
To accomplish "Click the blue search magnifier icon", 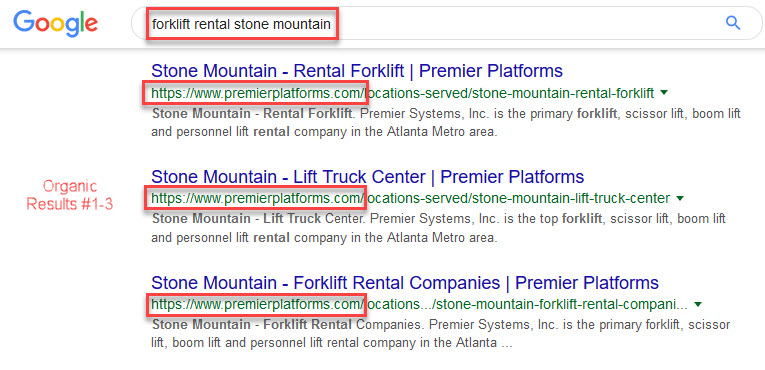I will click(x=732, y=22).
